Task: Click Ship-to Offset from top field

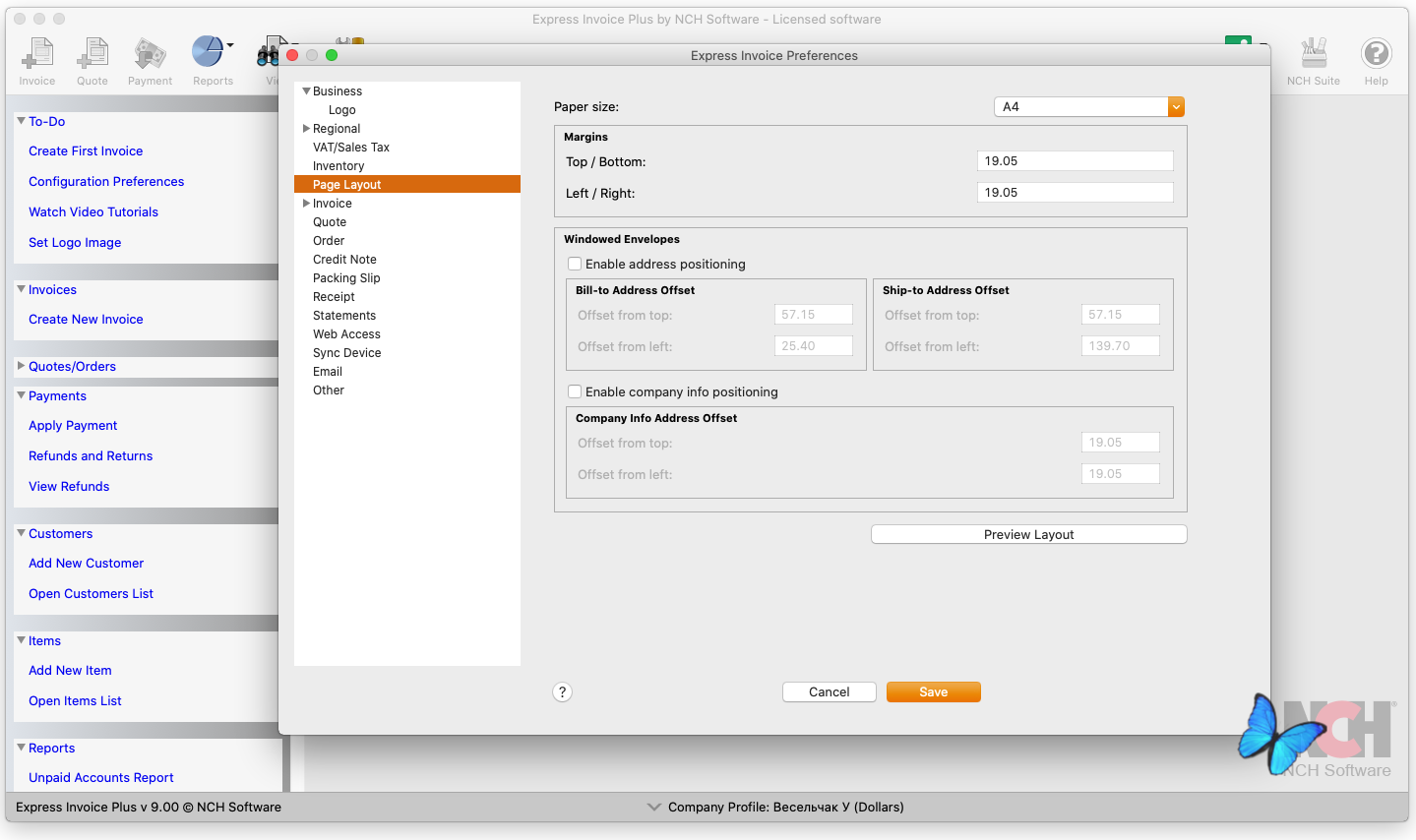Action: tap(1121, 315)
